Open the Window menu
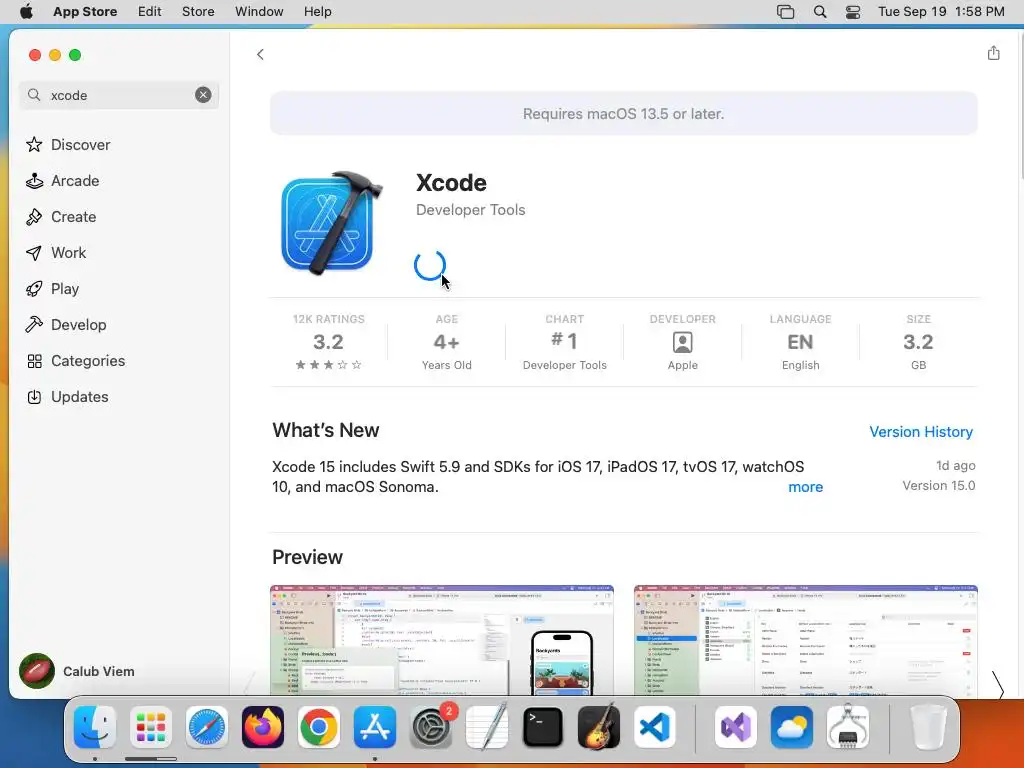Screen dimensions: 1024x768 tap(259, 12)
